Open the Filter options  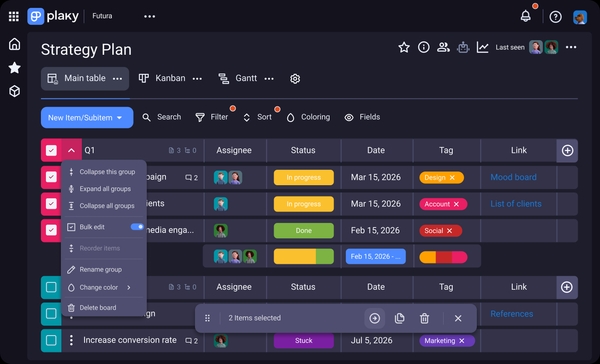[212, 117]
